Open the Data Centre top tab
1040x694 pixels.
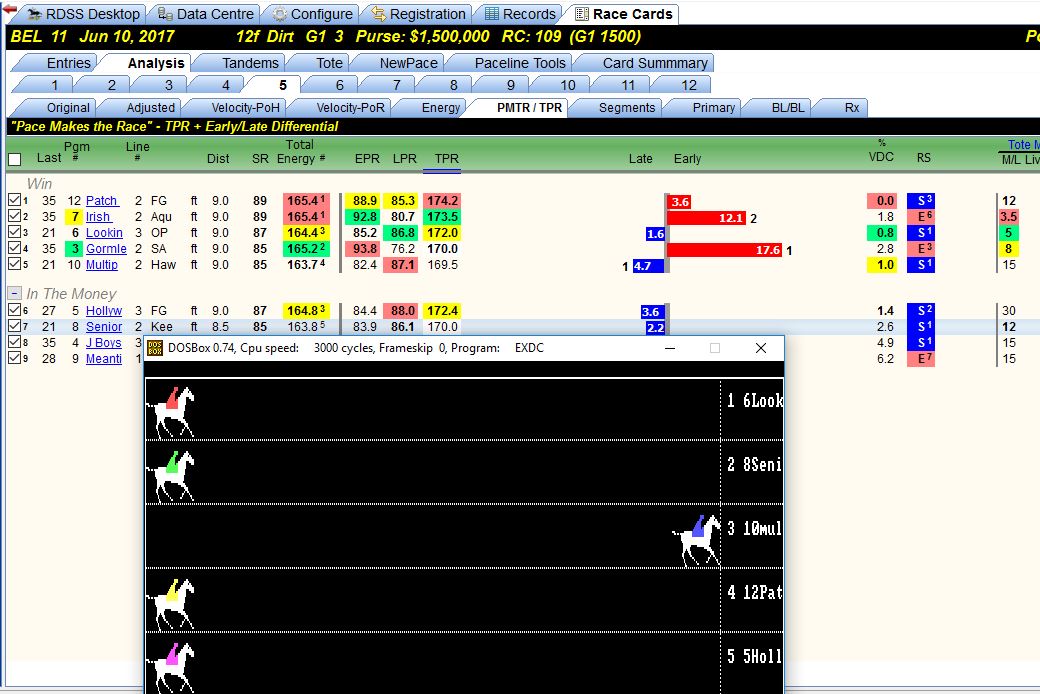pos(215,14)
